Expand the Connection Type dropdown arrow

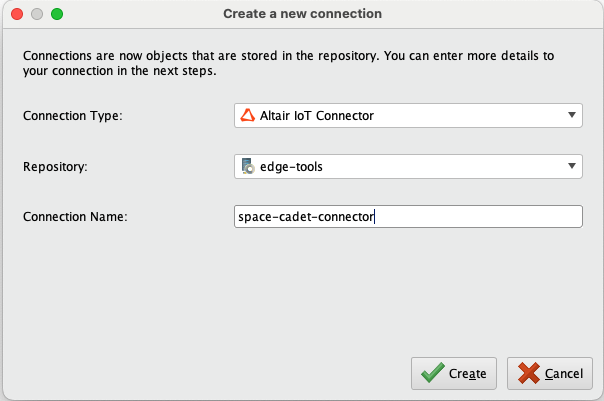(x=571, y=116)
